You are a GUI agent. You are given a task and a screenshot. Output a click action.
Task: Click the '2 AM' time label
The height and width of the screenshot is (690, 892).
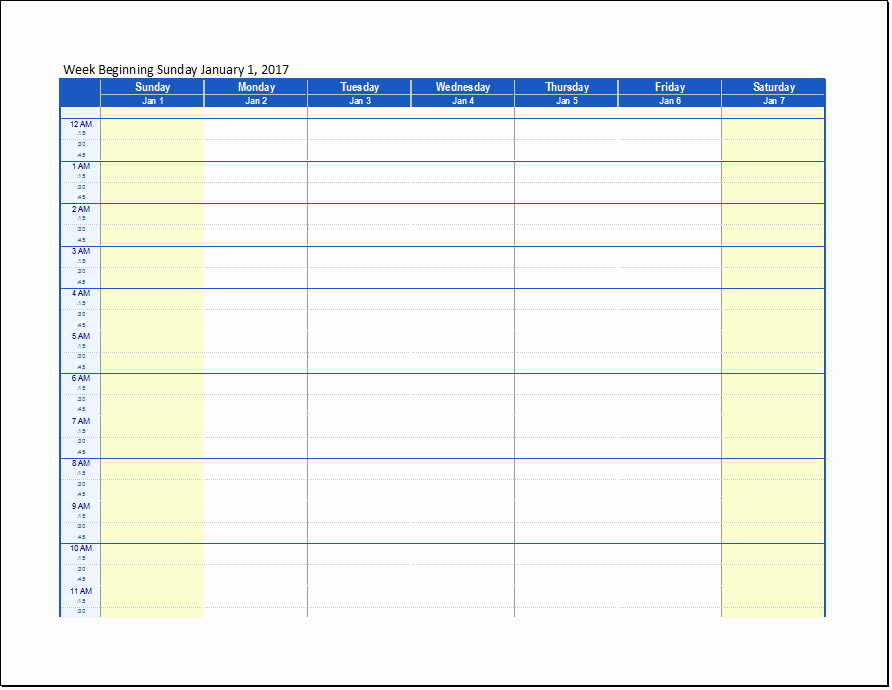(81, 209)
